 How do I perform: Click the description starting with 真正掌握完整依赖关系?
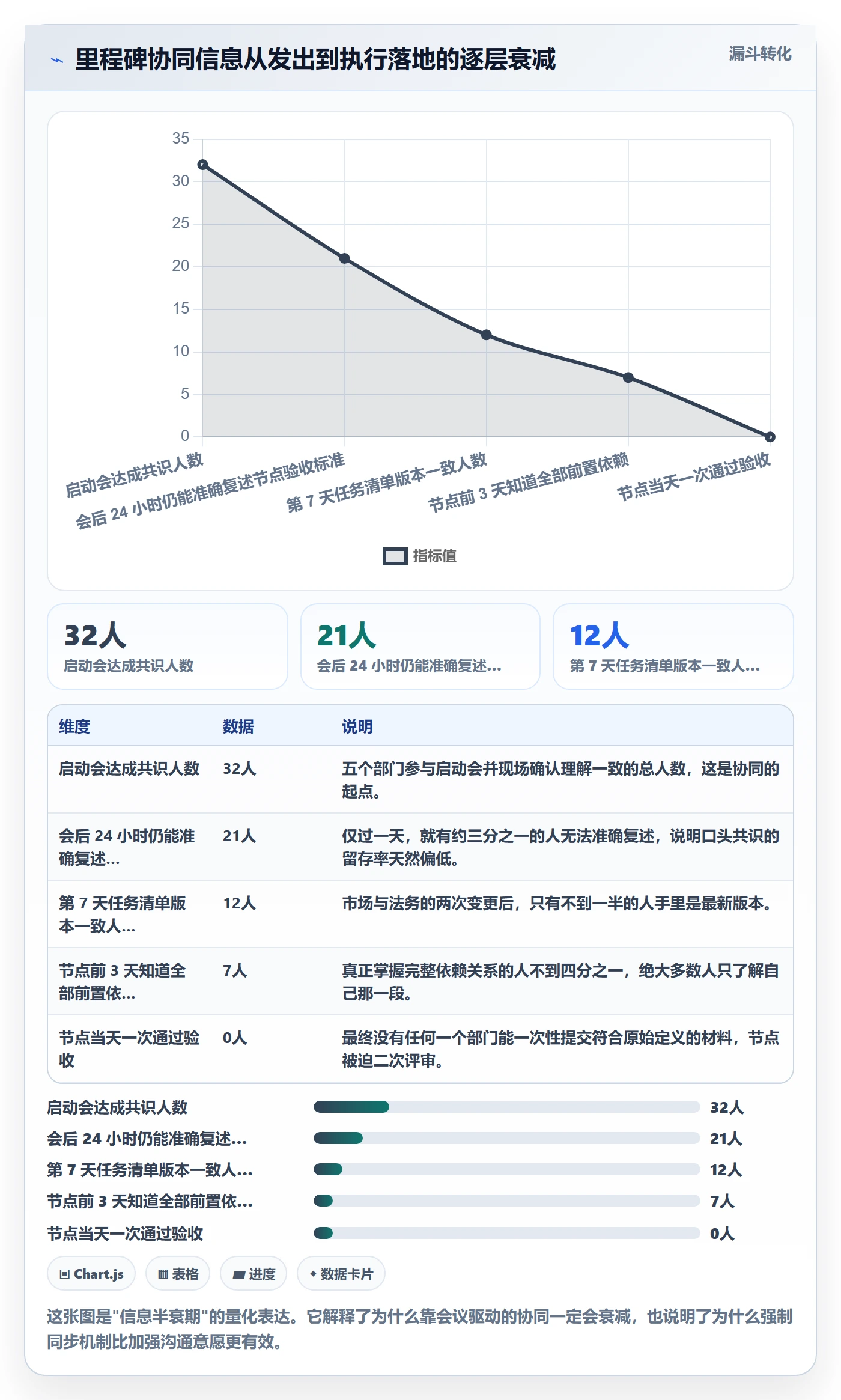560,982
